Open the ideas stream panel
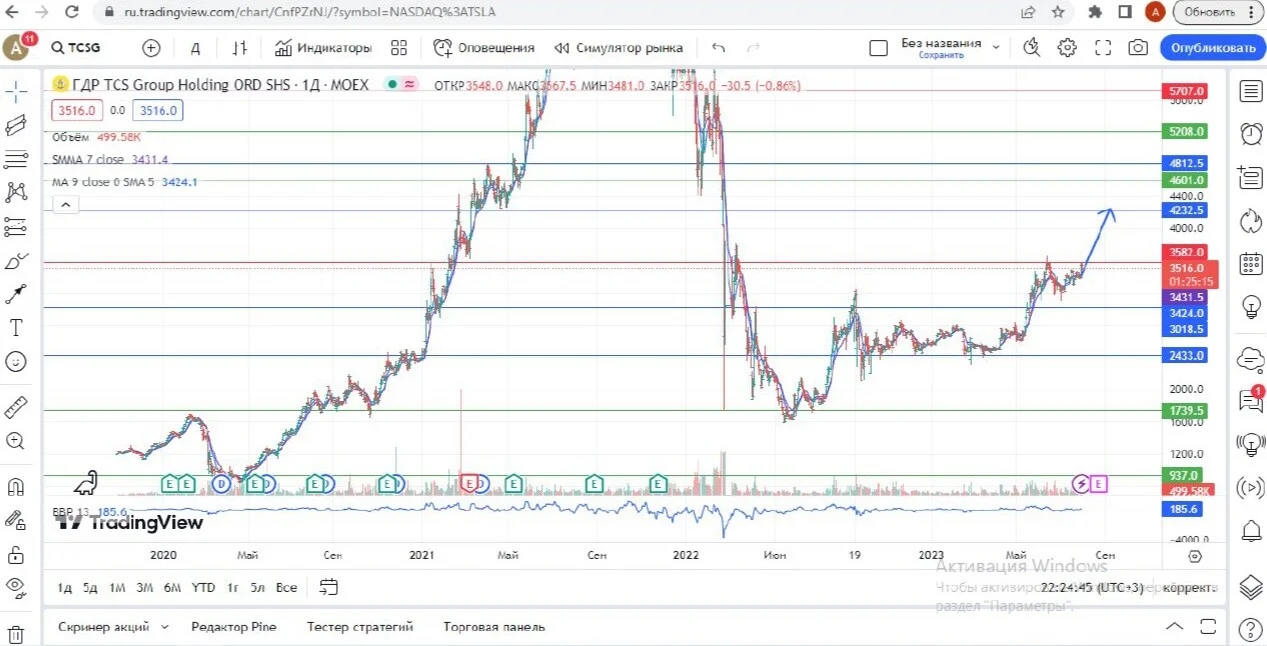Viewport: 1267px width, 646px height. tap(1250, 444)
